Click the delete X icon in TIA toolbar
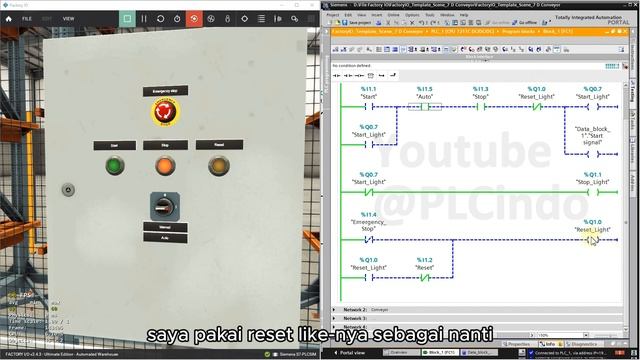The image size is (640, 360). [412, 23]
